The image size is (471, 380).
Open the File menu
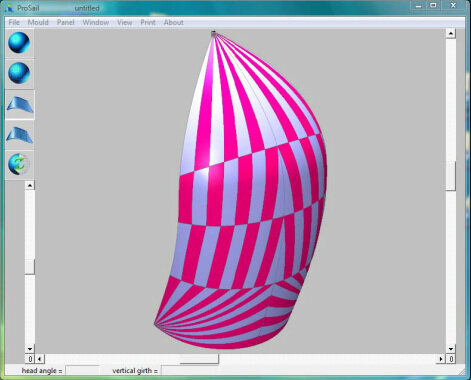[x=14, y=22]
